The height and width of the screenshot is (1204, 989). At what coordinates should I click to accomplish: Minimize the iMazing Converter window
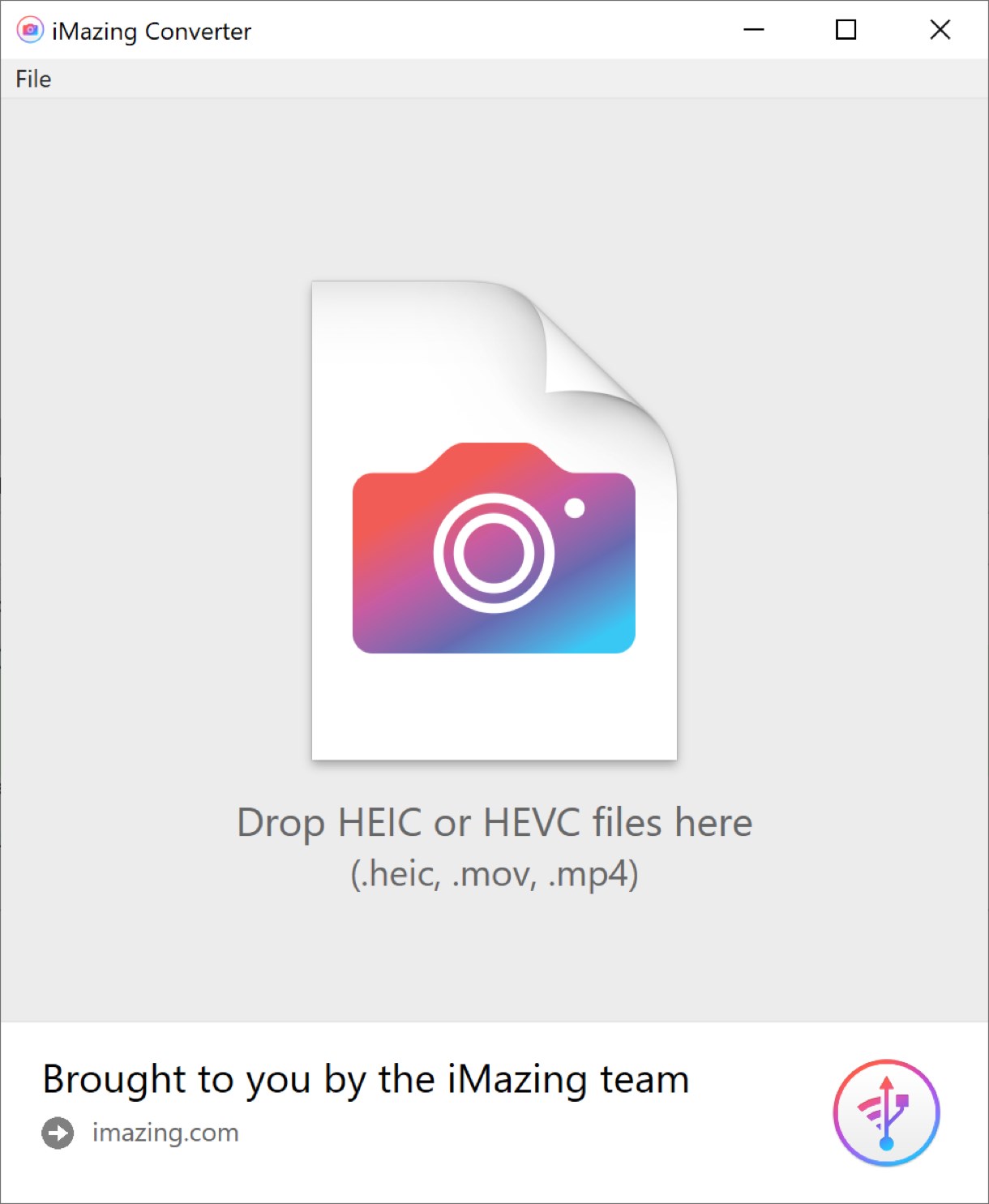[x=754, y=30]
